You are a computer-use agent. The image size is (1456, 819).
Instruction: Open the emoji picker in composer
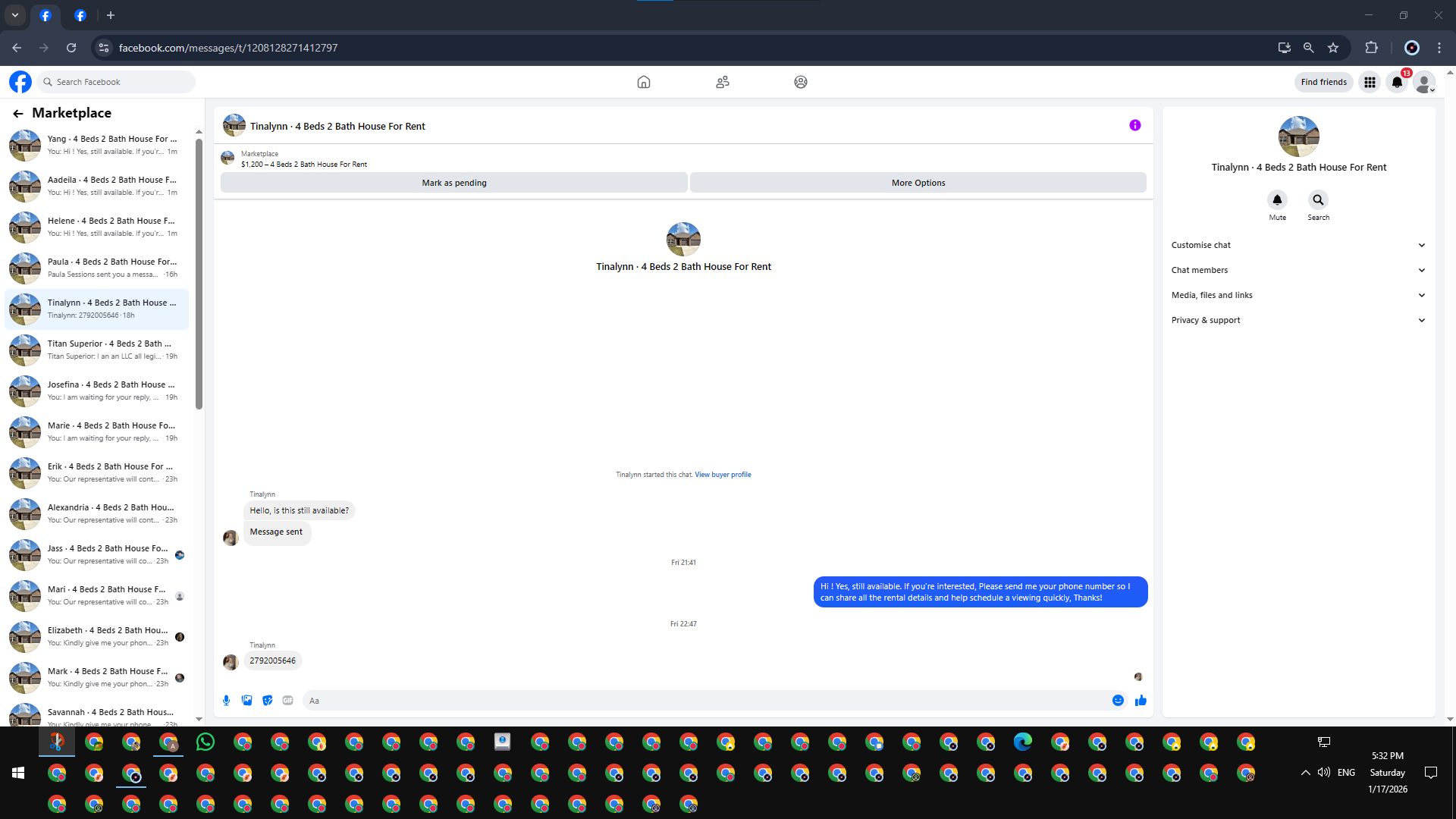1118,700
